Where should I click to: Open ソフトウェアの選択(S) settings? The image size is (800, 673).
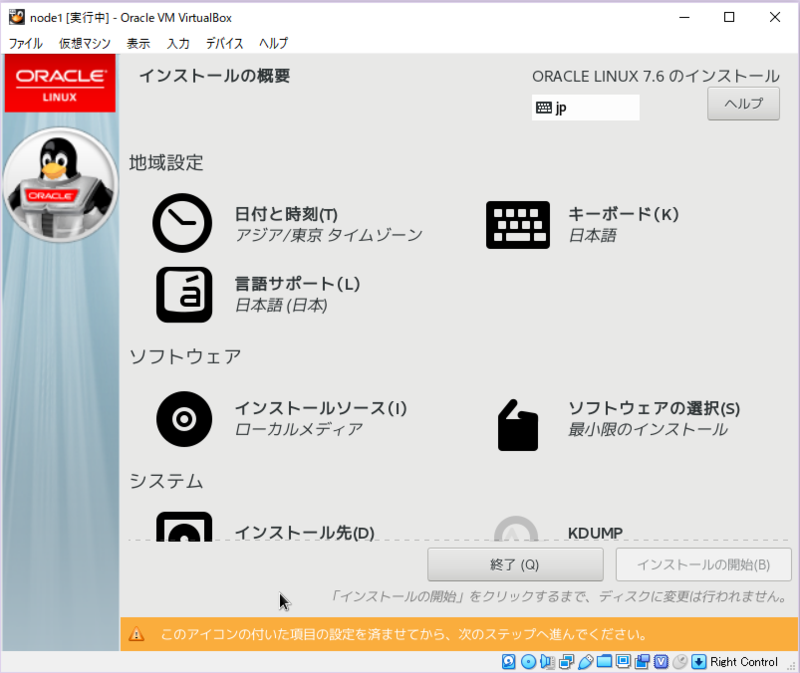click(x=654, y=408)
